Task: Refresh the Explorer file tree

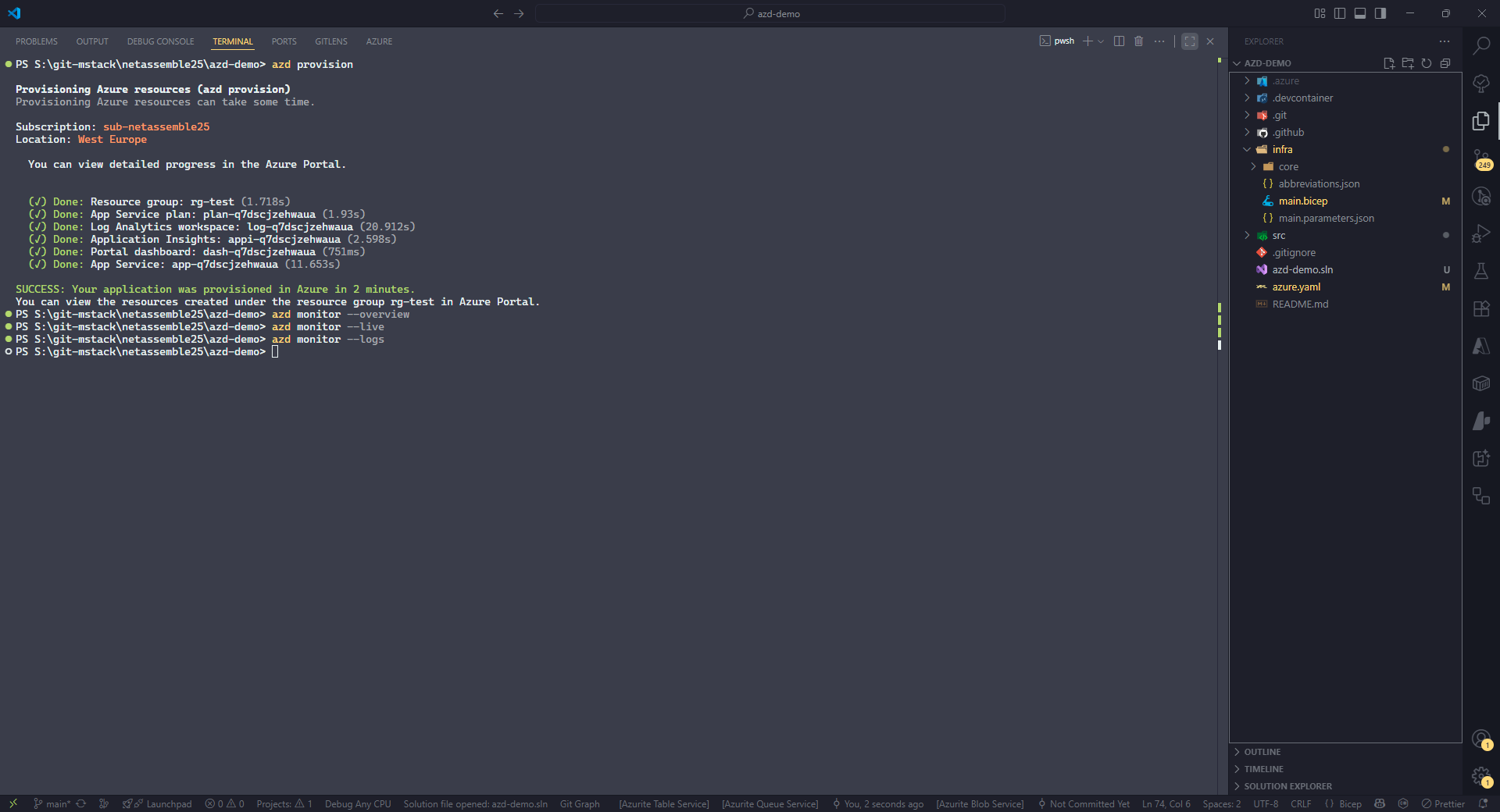Action: (1426, 63)
